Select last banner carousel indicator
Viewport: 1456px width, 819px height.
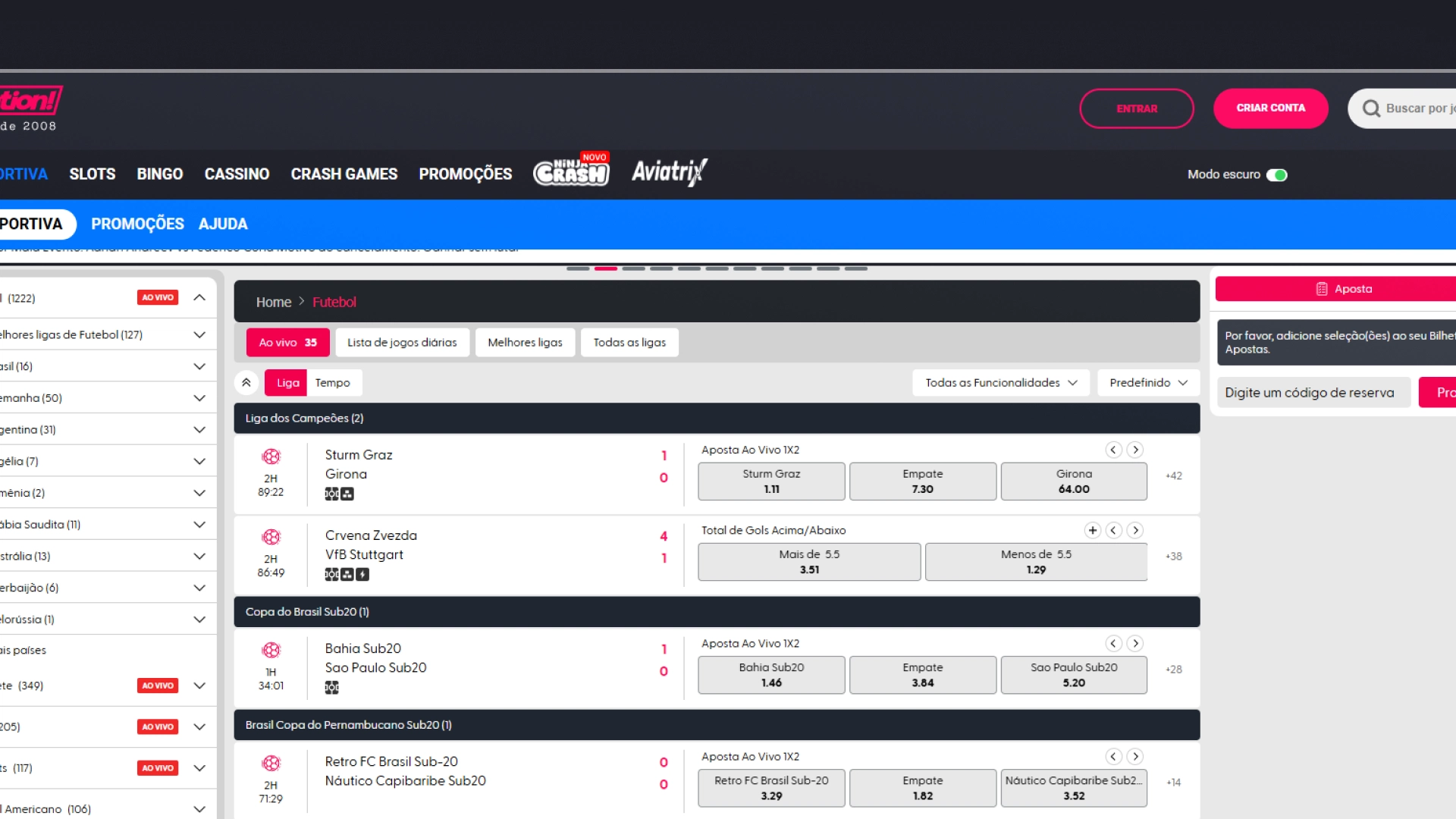coord(855,268)
